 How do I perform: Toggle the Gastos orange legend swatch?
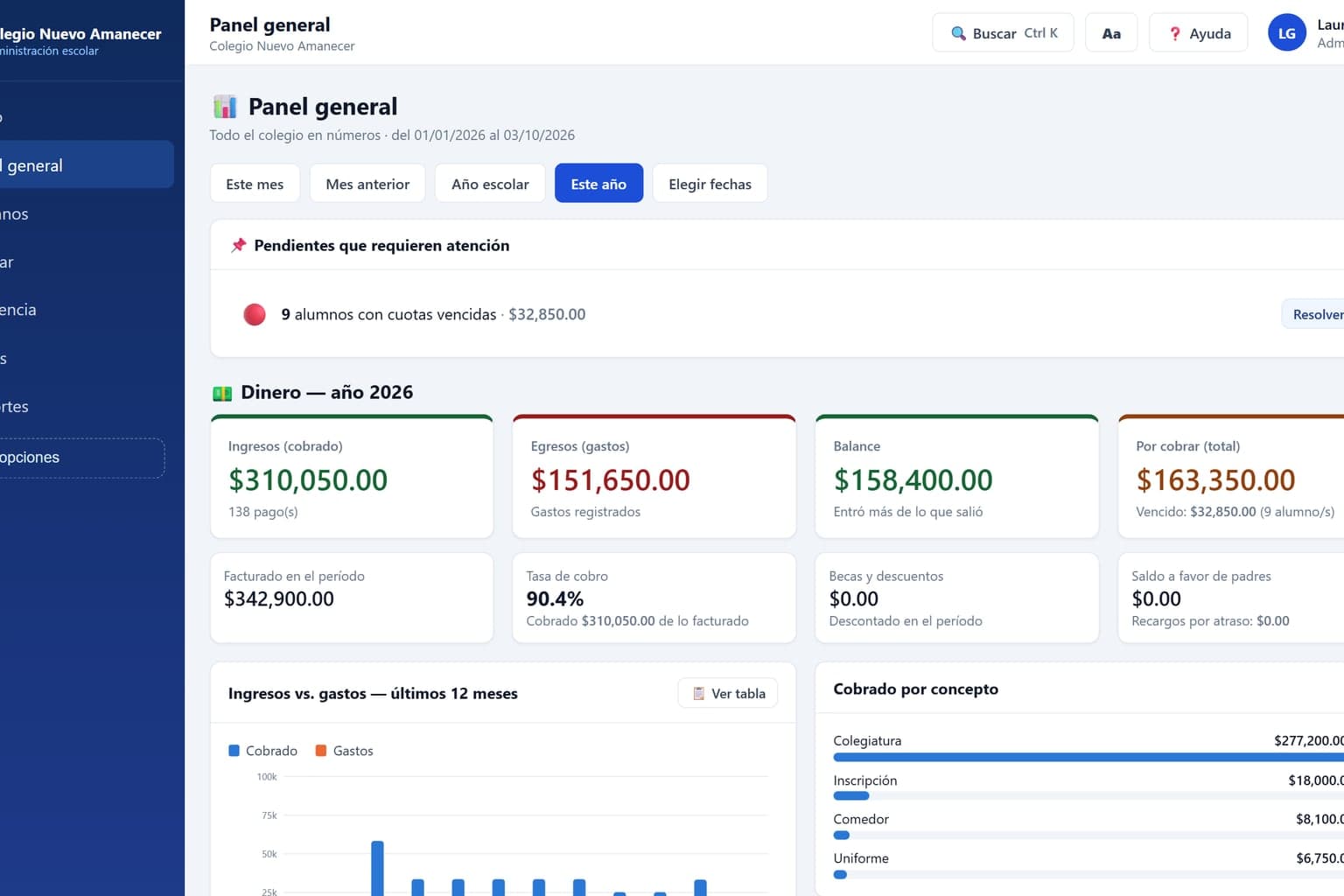(x=320, y=751)
